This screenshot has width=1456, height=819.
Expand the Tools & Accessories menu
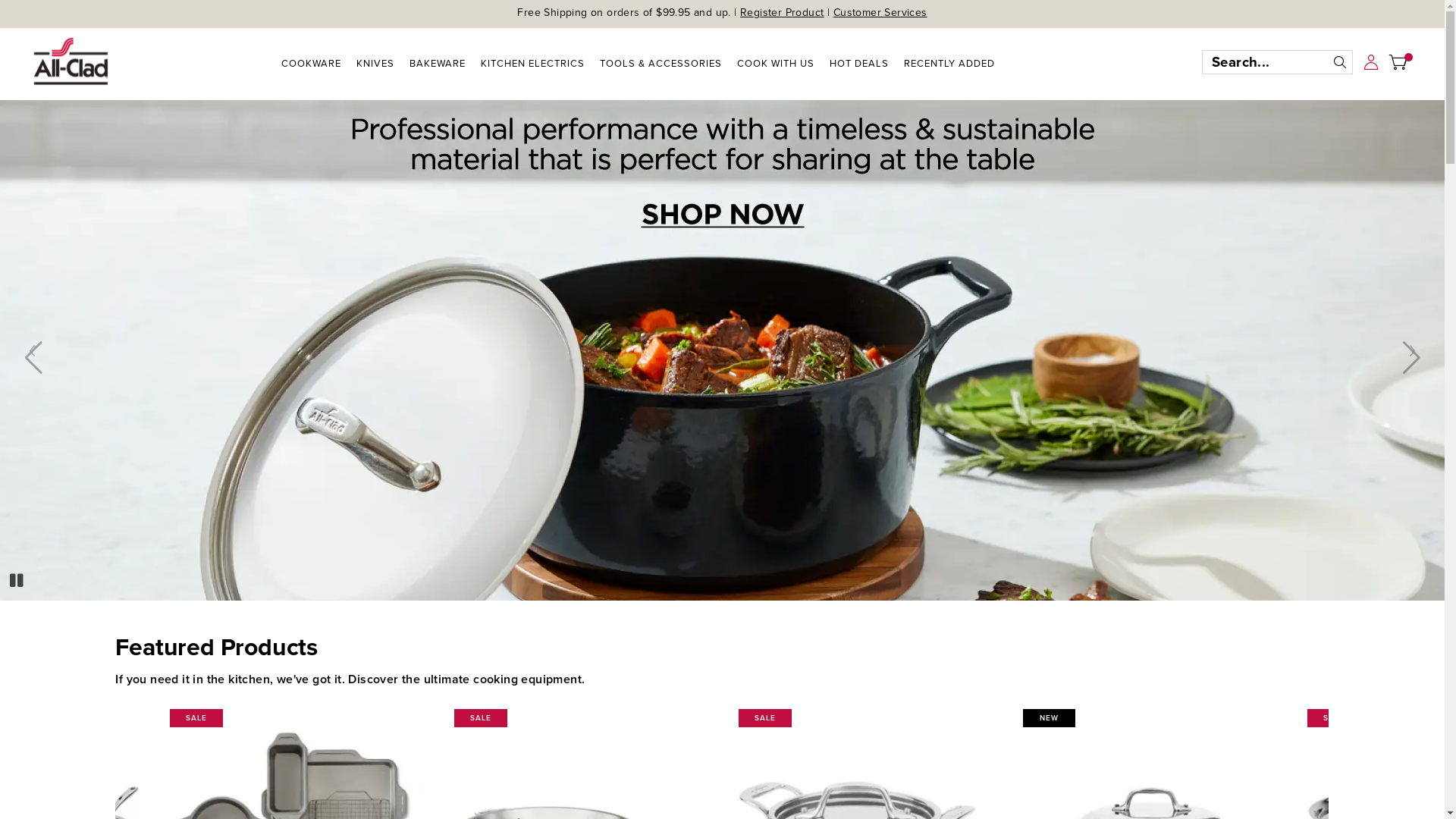coord(661,64)
